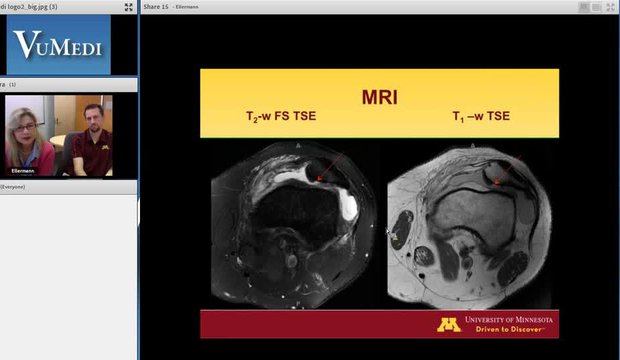Click the 'Ellermann' name label on the webcam video
Screen dimensions: 620x360
pos(23,171)
